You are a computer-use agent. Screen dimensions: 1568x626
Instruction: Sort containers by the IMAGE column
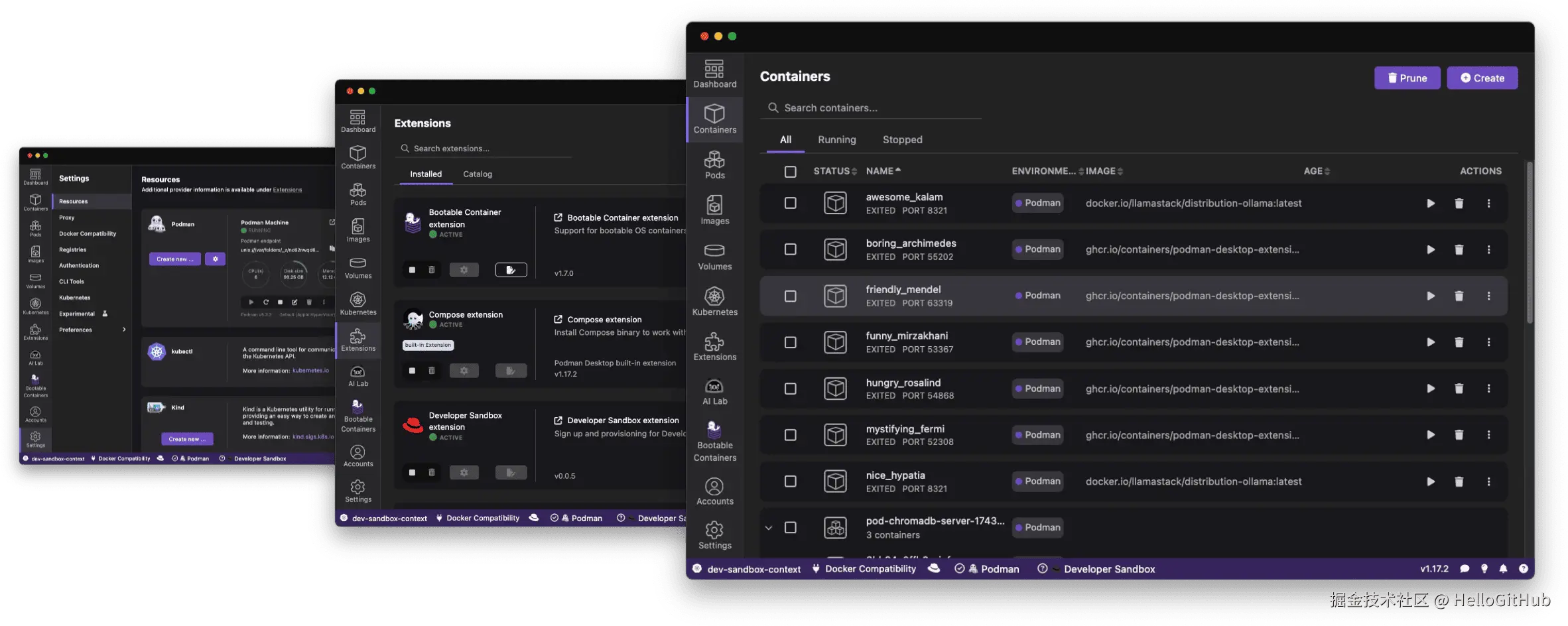(x=1104, y=171)
